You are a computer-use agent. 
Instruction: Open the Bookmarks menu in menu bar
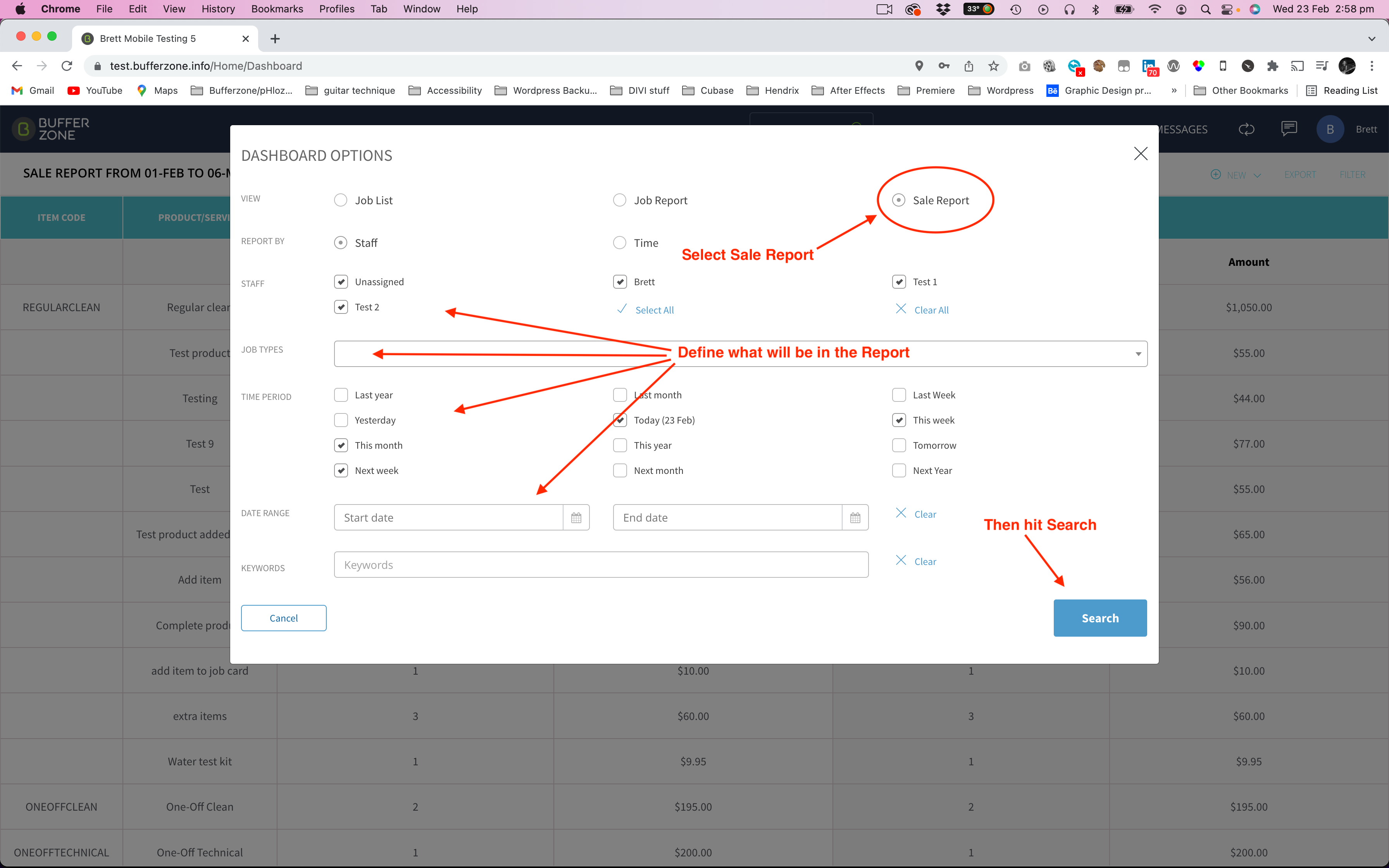tap(277, 9)
